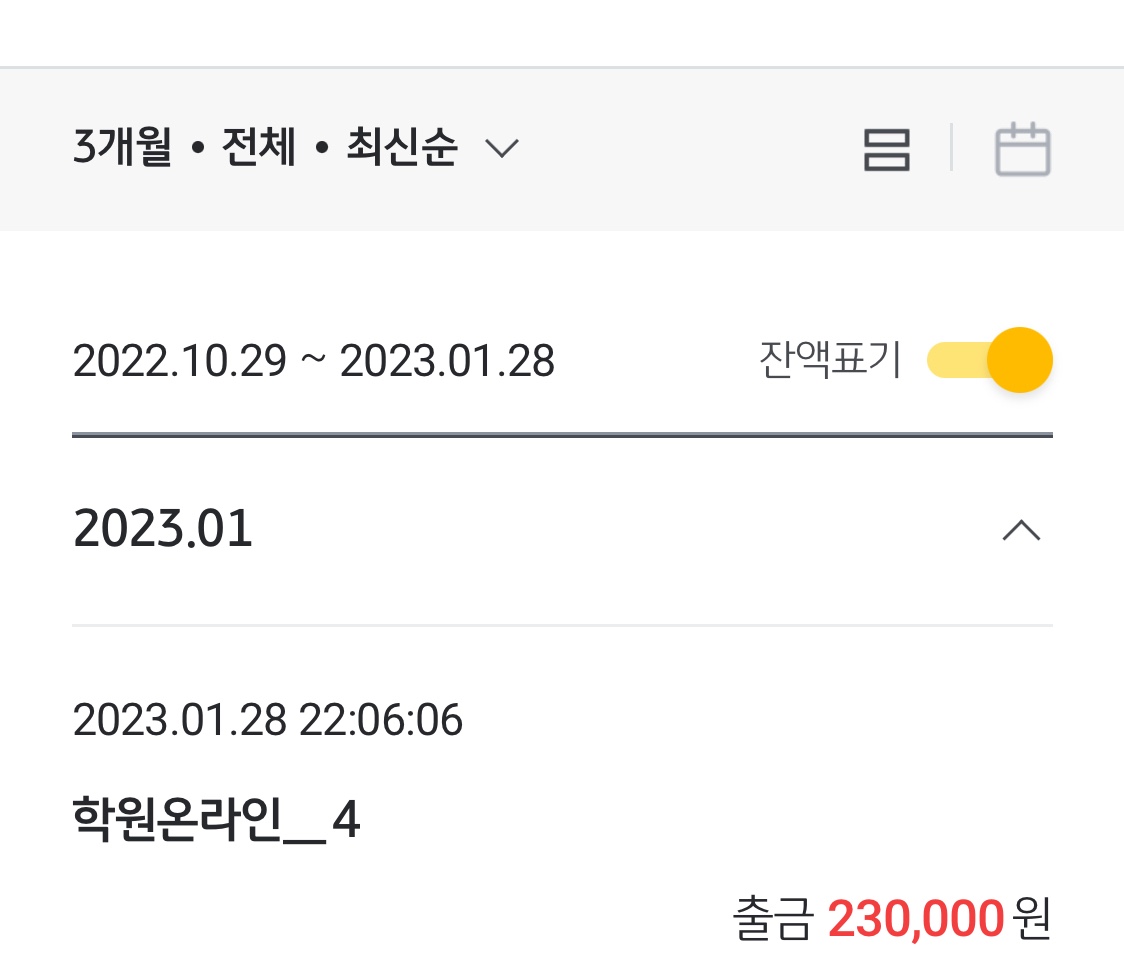The width and height of the screenshot is (1124, 975).
Task: Collapse the 2023.01 month section chevron
Action: pyautogui.click(x=1021, y=531)
